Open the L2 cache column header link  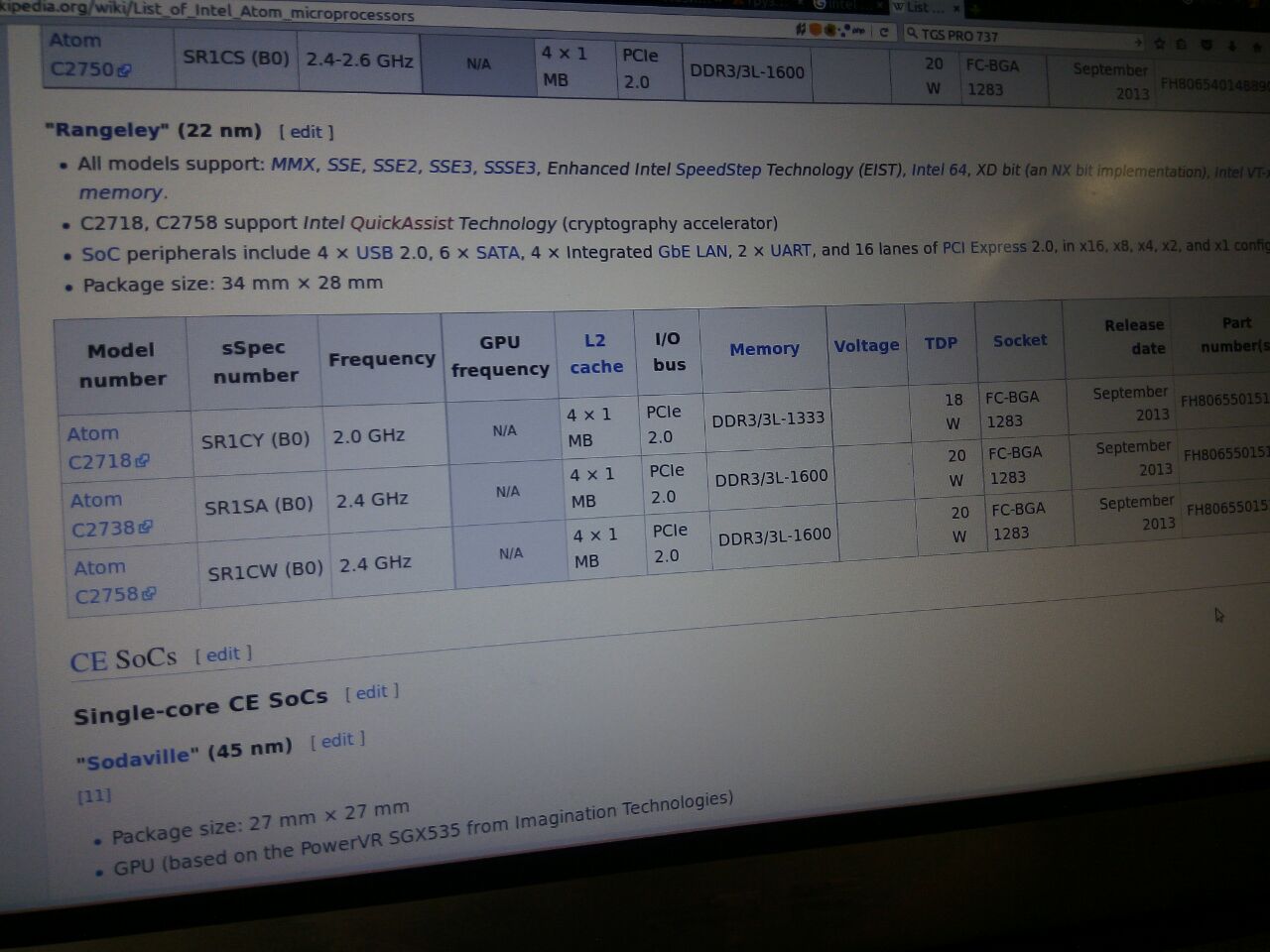tap(596, 353)
